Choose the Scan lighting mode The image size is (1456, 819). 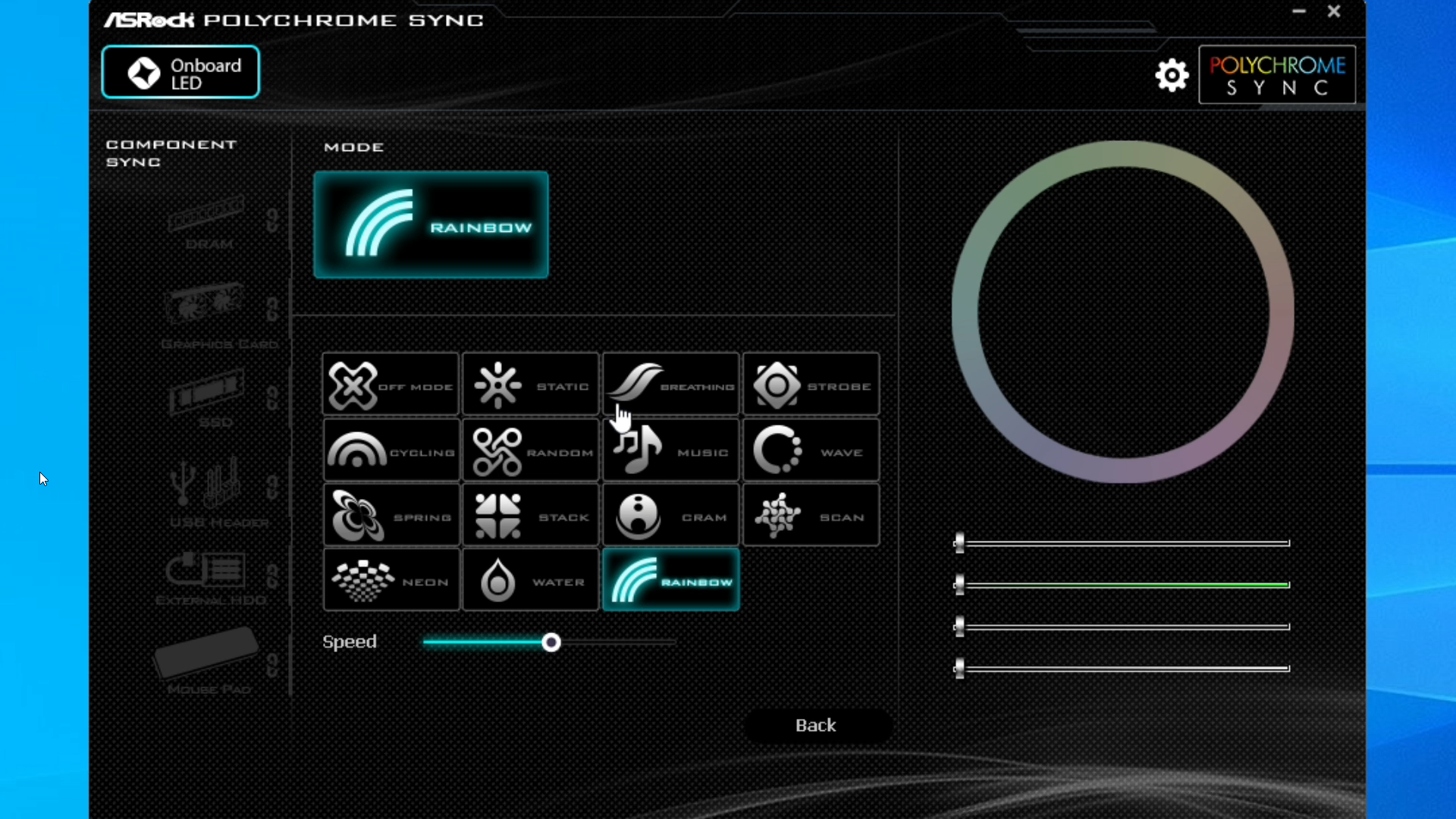(811, 516)
